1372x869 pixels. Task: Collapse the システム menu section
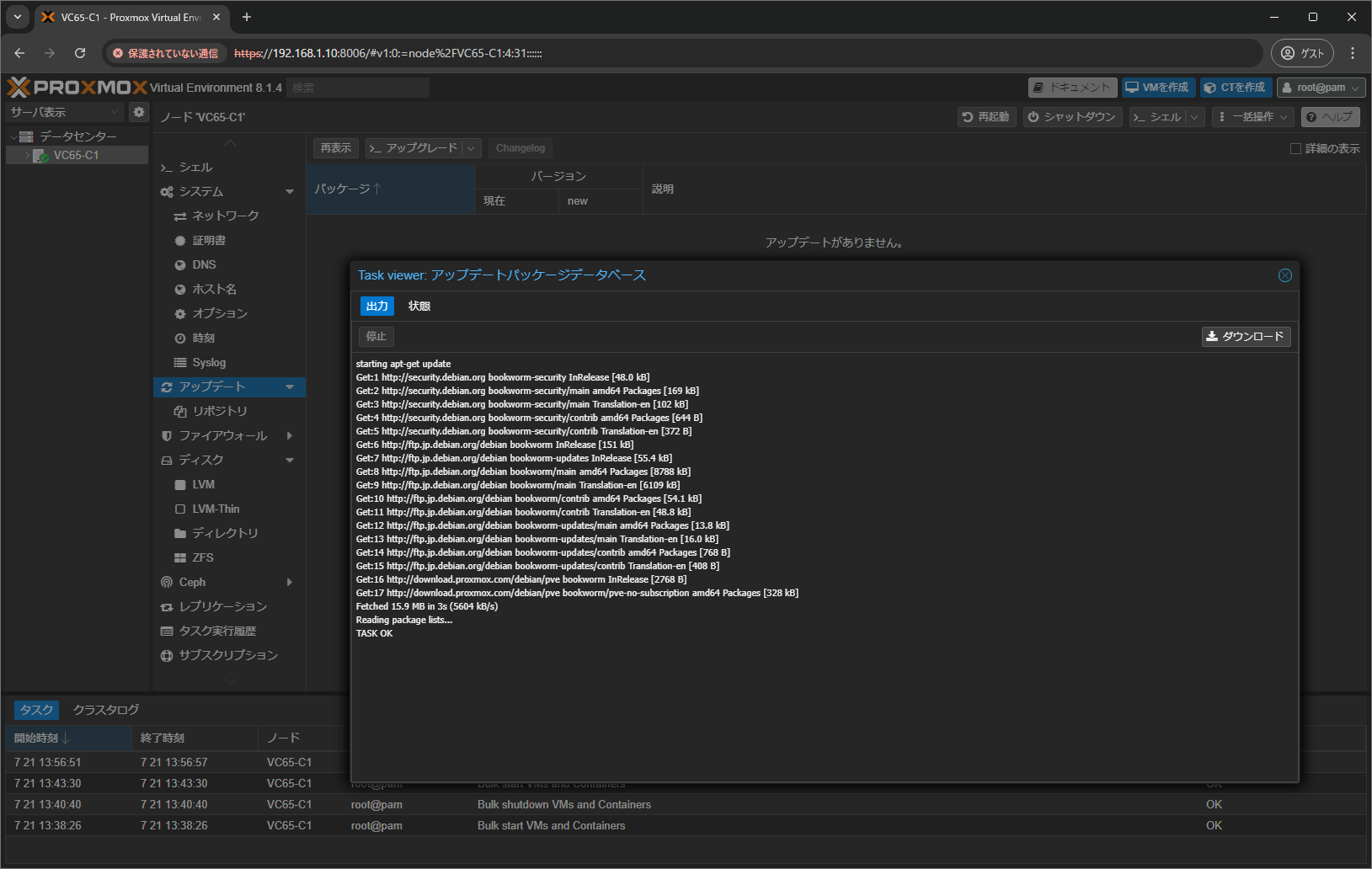tap(290, 192)
